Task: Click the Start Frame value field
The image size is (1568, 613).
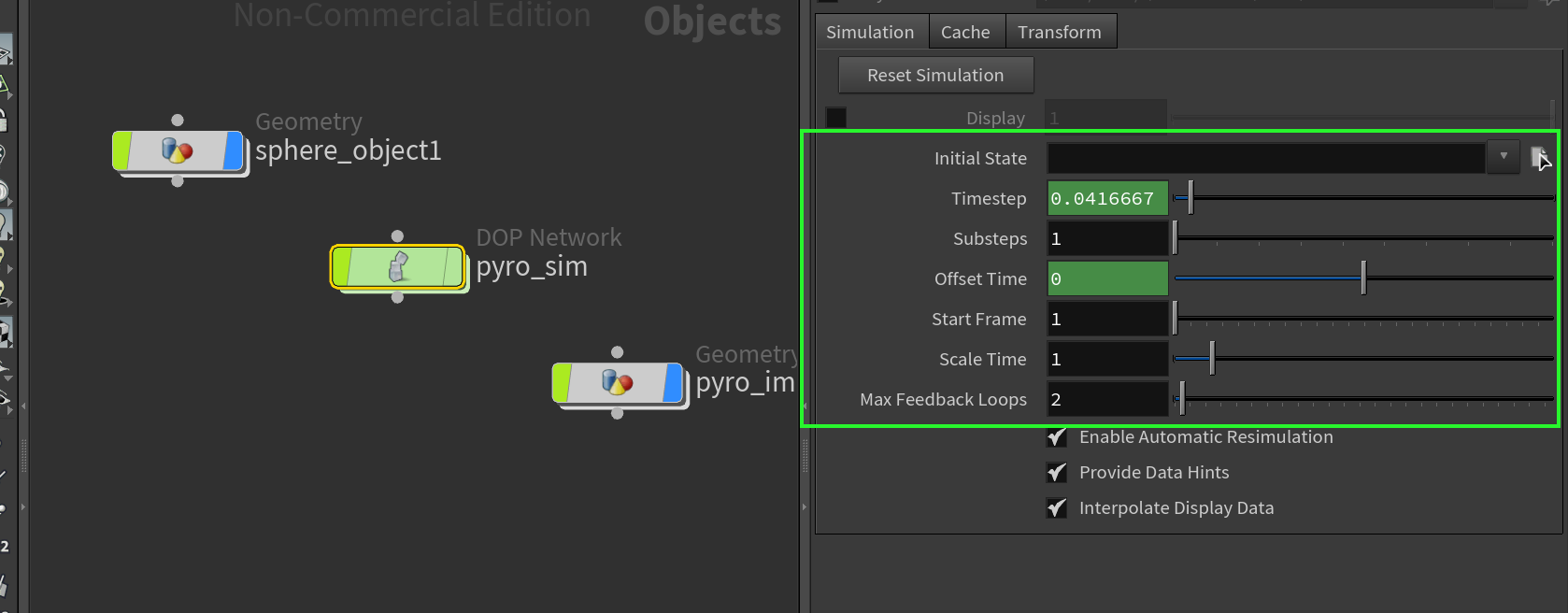Action: pyautogui.click(x=1107, y=319)
